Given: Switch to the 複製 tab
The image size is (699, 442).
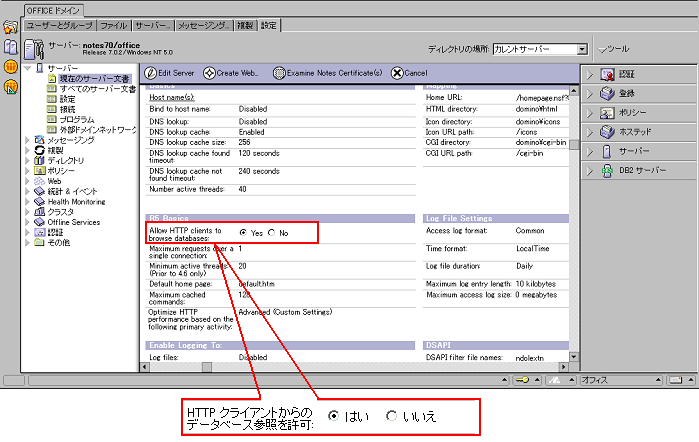Looking at the screenshot, I should coord(245,25).
